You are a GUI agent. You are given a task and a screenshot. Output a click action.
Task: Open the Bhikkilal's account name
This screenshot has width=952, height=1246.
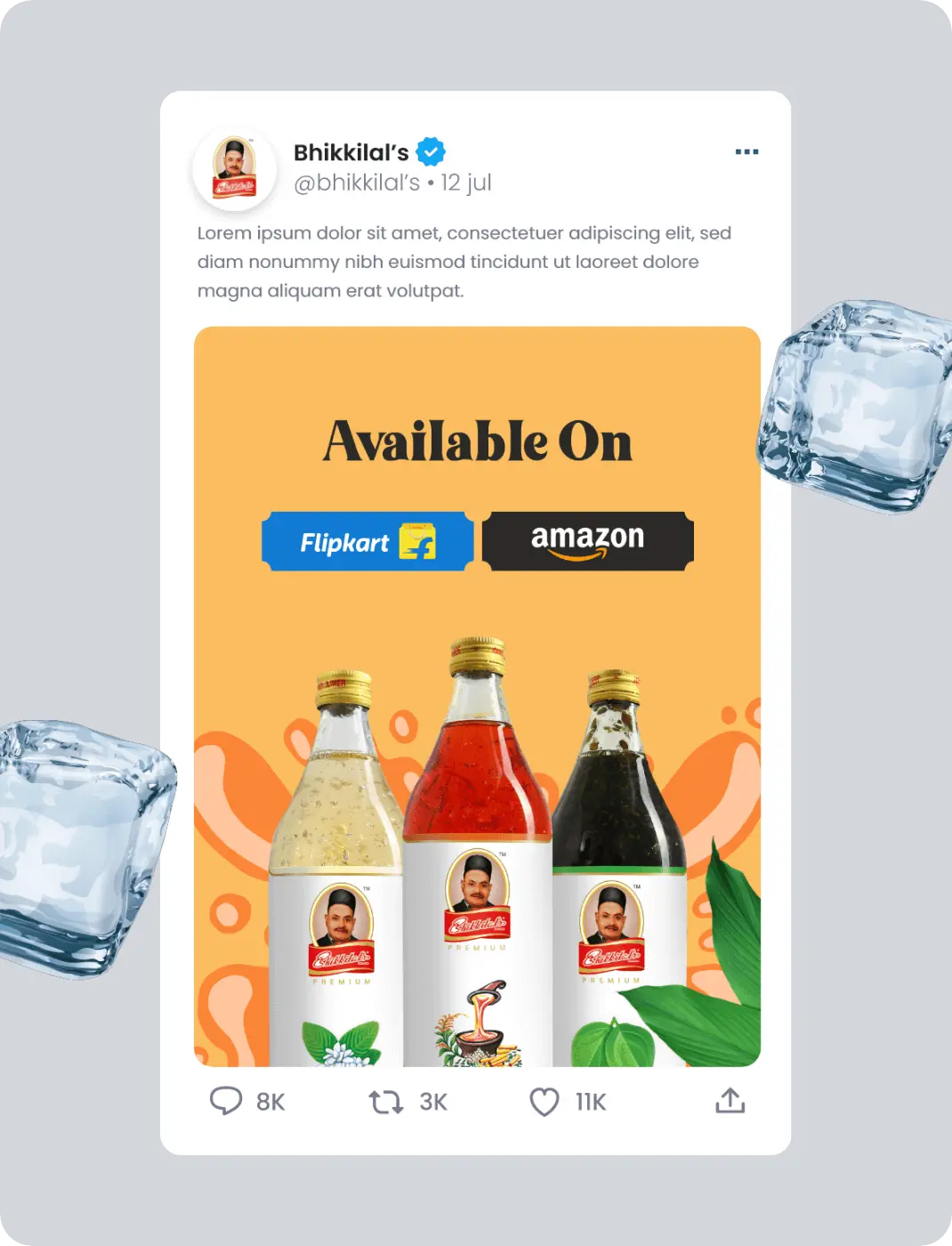pos(351,152)
